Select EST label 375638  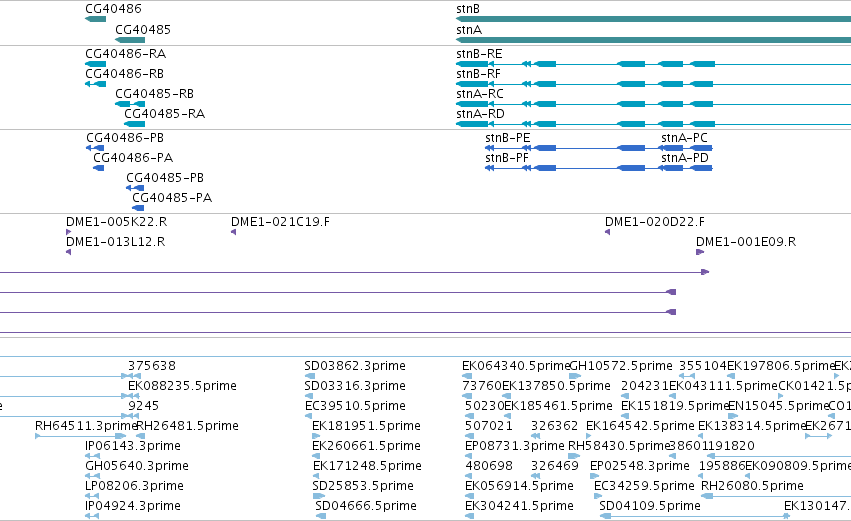pyautogui.click(x=152, y=366)
